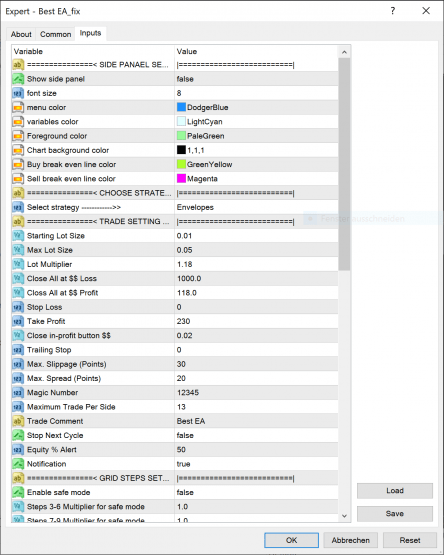Image resolution: width=444 pixels, height=555 pixels.
Task: Click the scrollbar down arrow
Action: (x=344, y=516)
